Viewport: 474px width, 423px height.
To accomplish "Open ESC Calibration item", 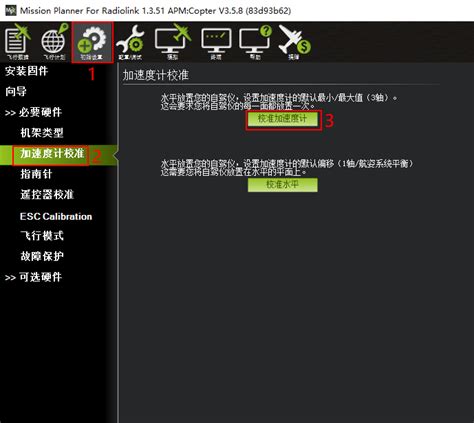I will [56, 216].
